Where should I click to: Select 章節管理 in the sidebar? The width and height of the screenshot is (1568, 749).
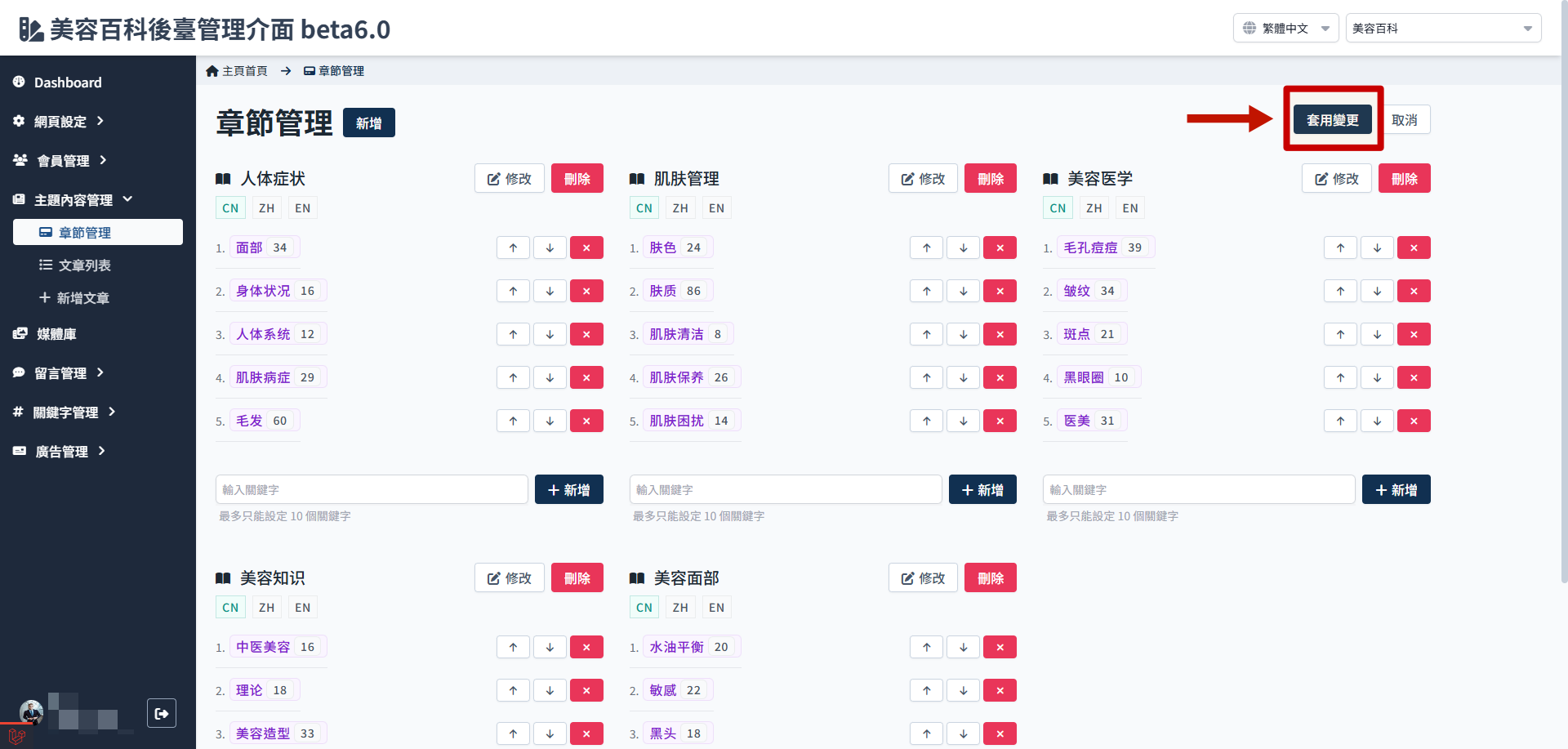98,232
